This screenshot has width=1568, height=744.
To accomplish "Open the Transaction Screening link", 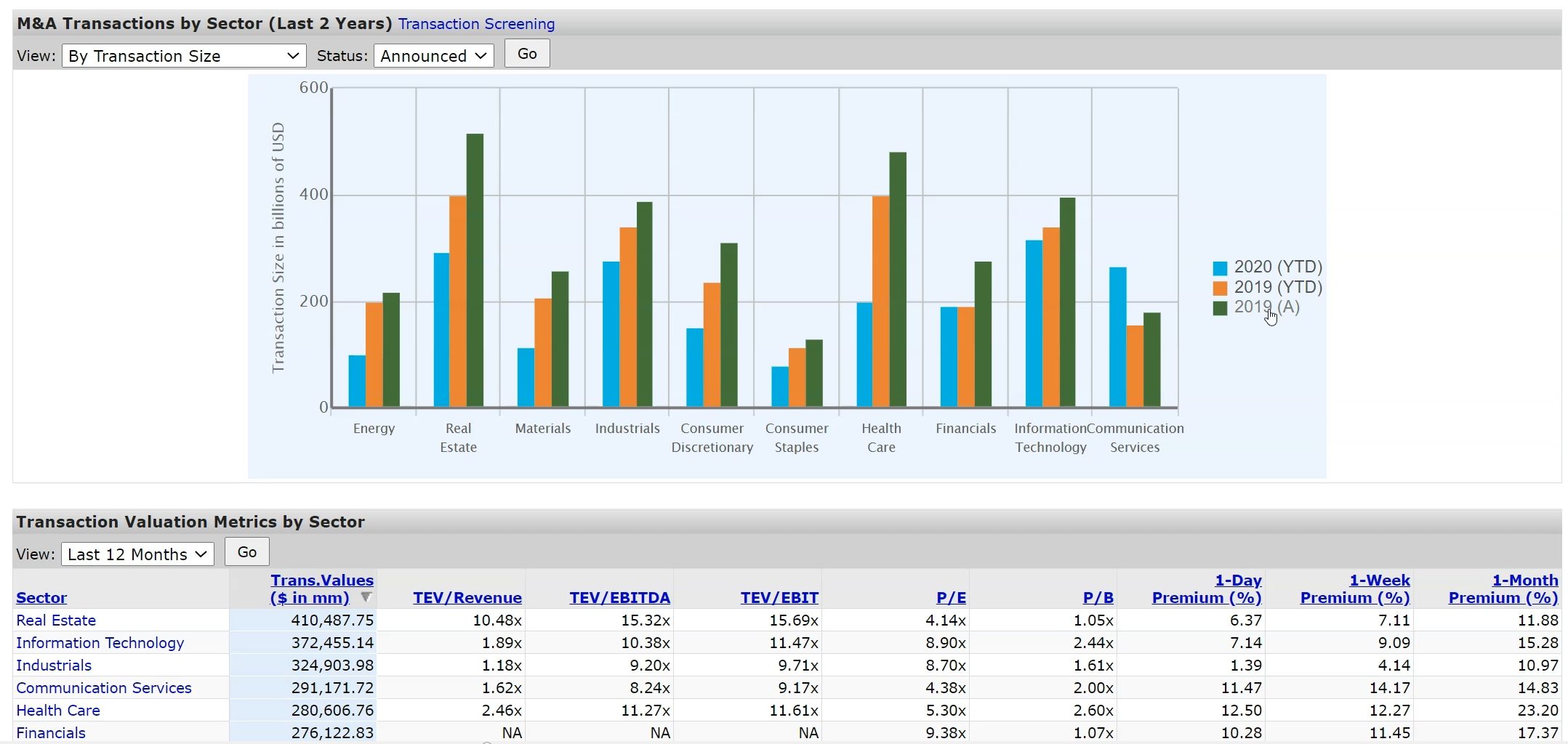I will coord(476,24).
